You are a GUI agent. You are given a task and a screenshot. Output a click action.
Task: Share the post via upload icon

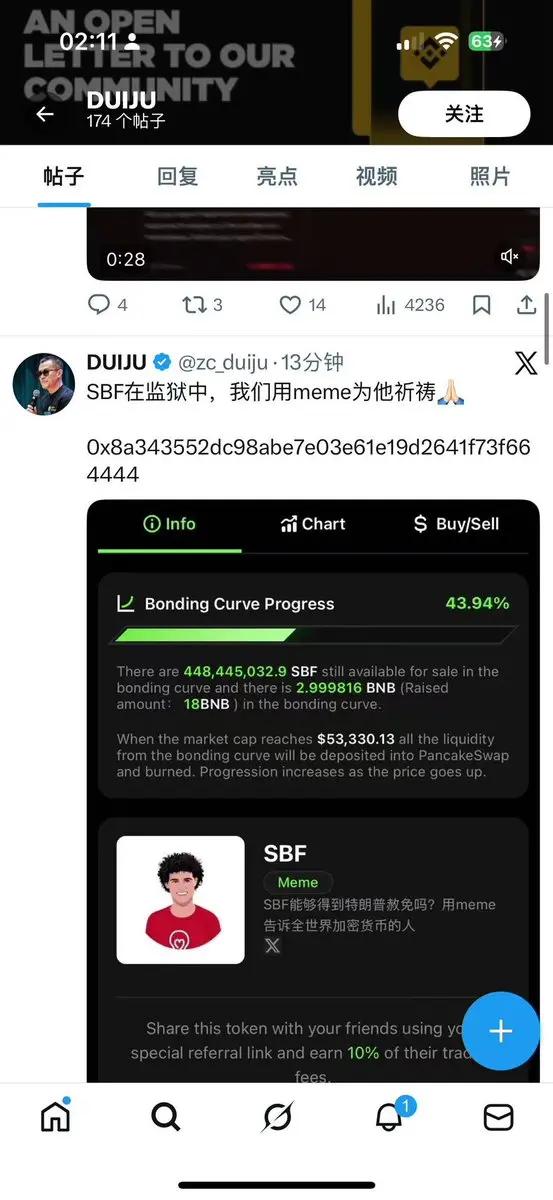(x=527, y=304)
